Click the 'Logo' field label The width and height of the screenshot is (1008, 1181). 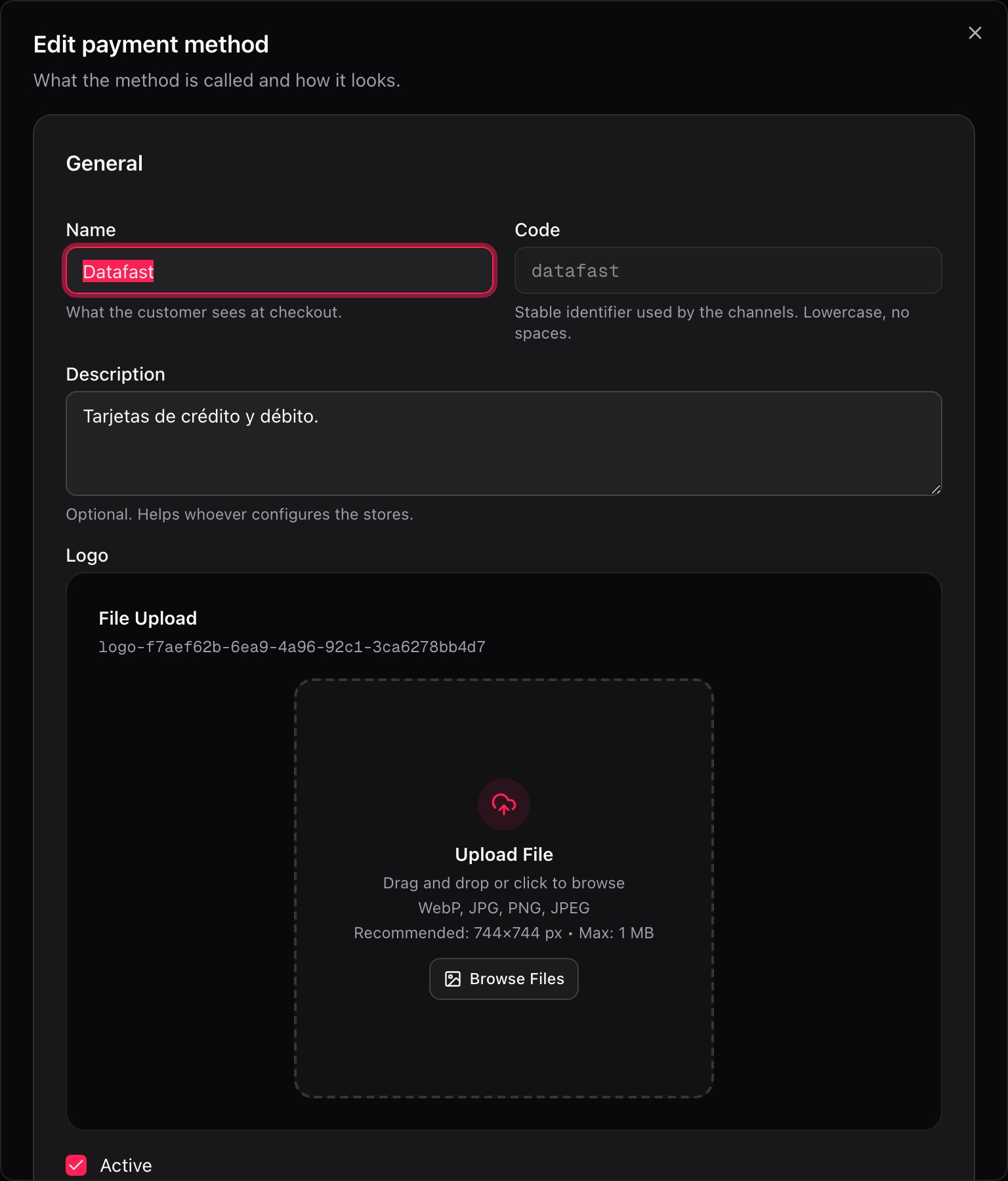87,556
